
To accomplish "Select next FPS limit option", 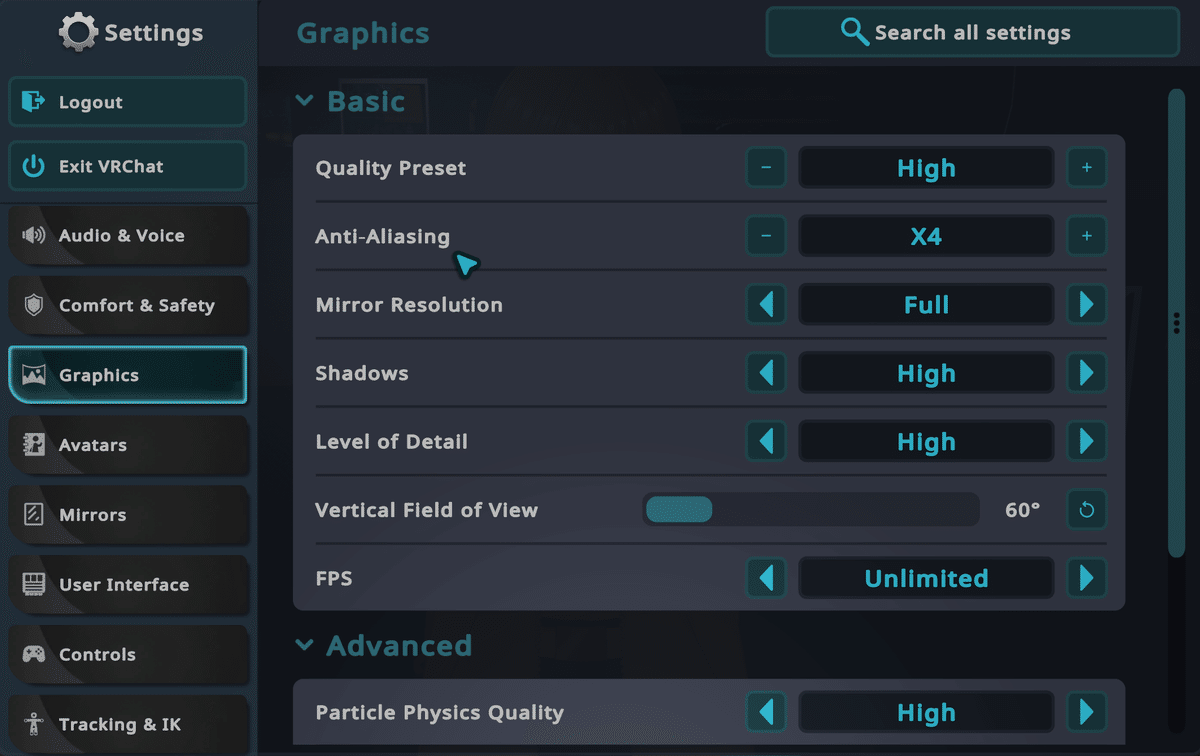I will click(x=1086, y=578).
